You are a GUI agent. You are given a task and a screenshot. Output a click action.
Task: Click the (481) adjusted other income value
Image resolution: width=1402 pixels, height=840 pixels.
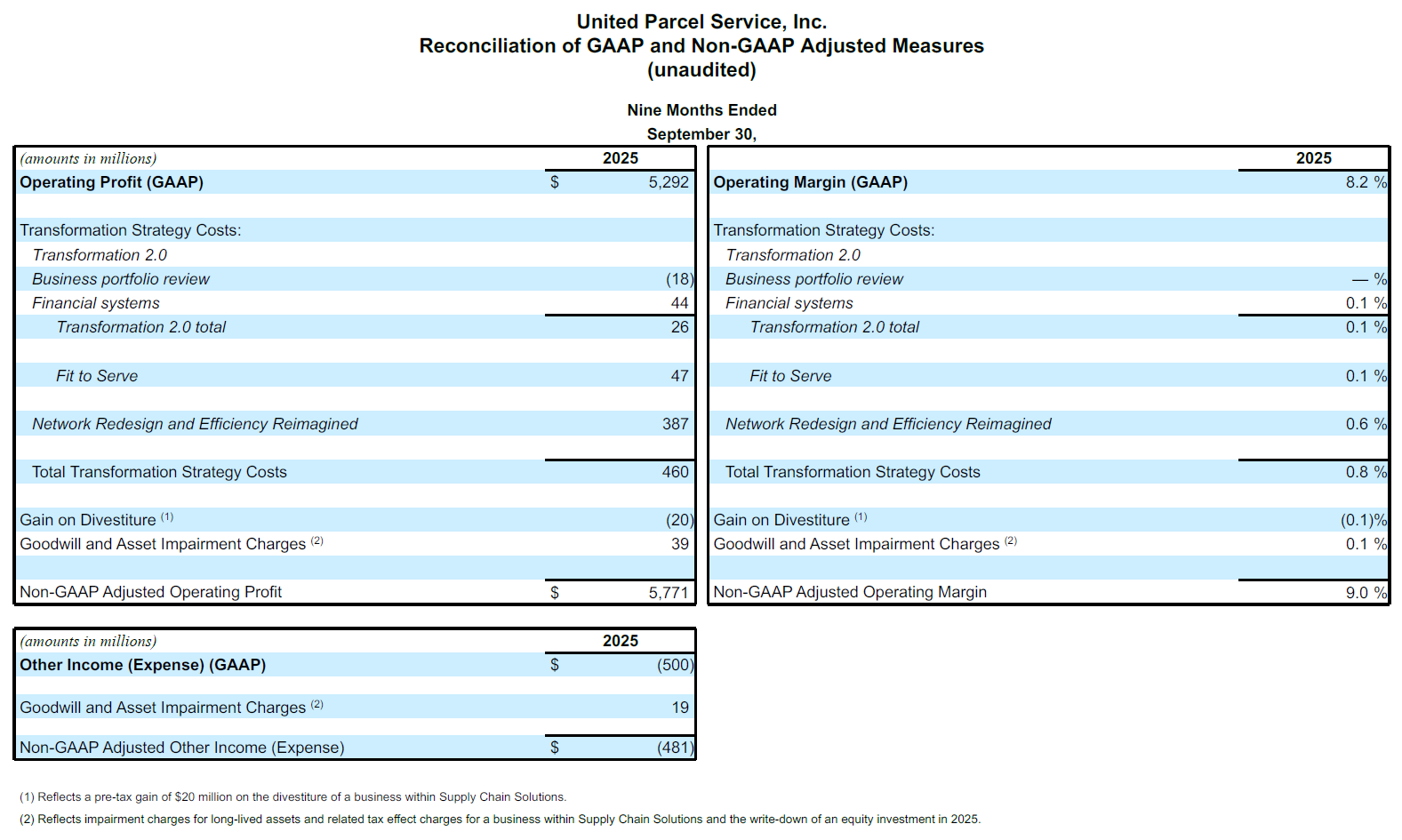tap(675, 748)
